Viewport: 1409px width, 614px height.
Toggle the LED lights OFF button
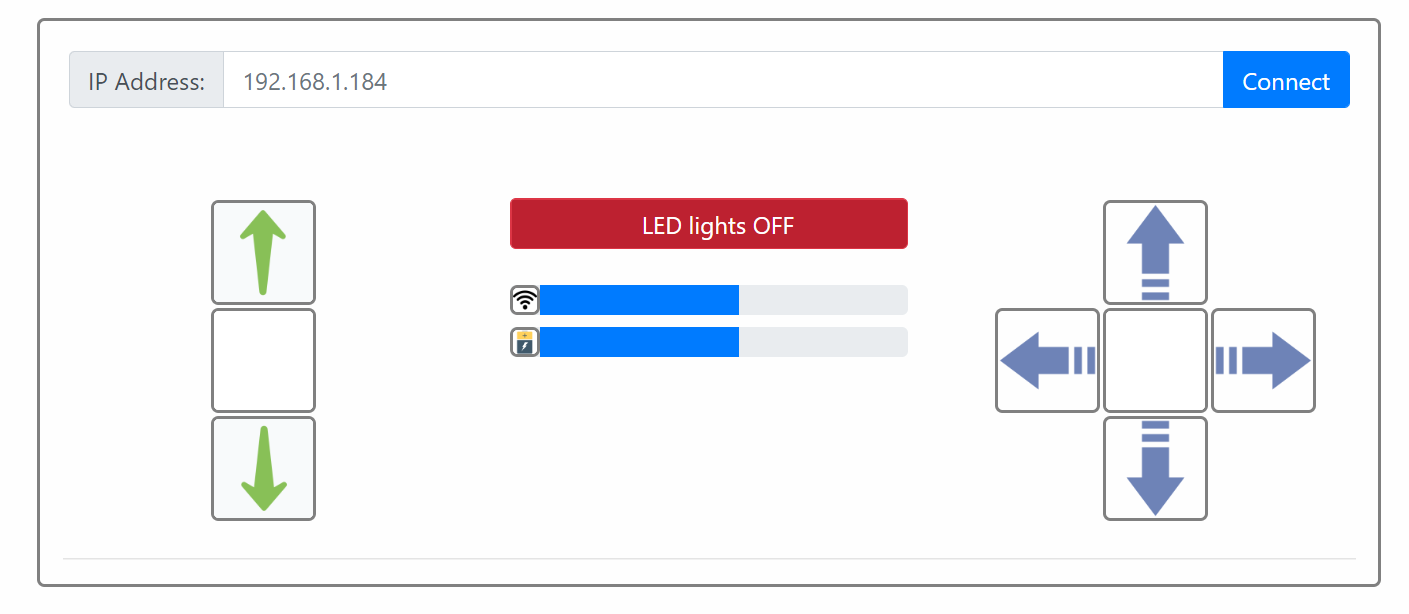(709, 224)
